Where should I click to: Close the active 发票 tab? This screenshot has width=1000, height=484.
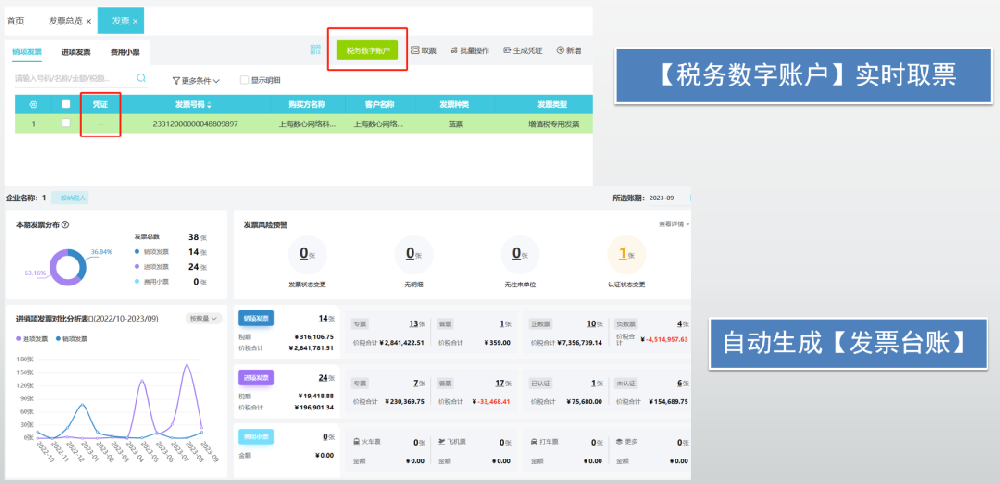pyautogui.click(x=135, y=21)
